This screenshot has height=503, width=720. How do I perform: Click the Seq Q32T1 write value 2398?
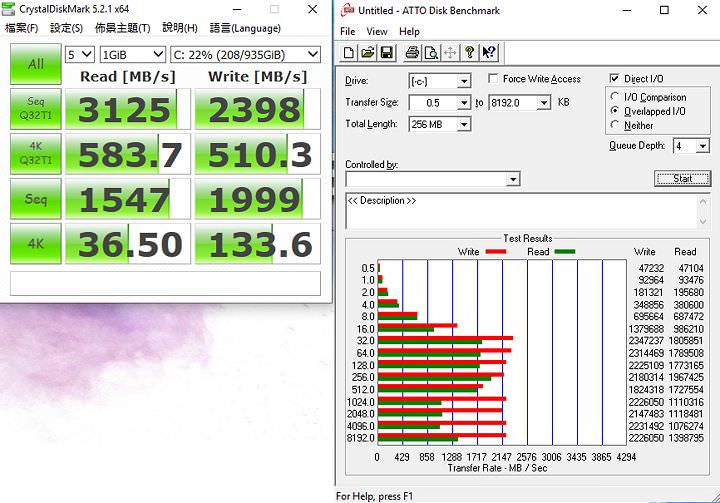click(x=258, y=109)
